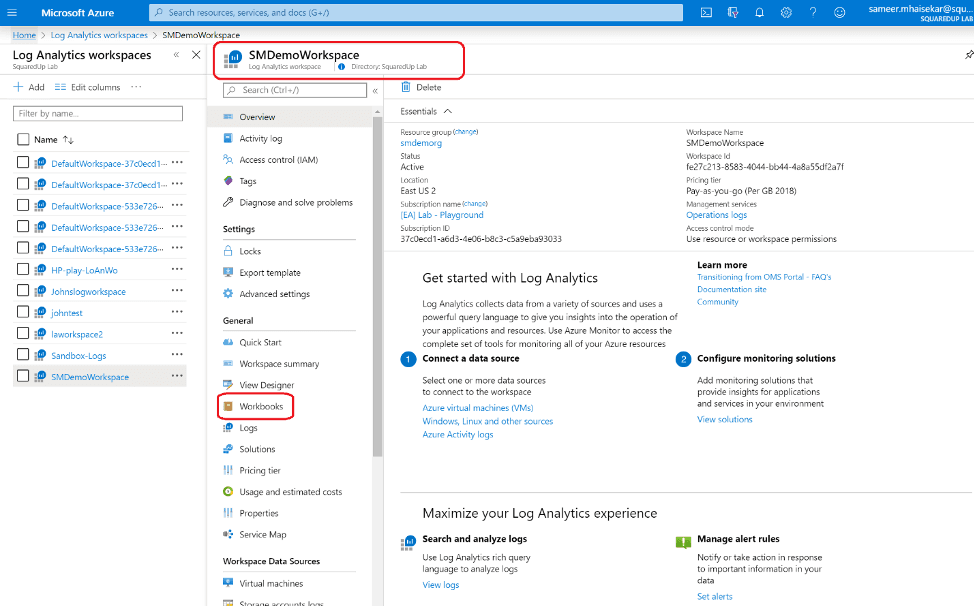
Task: Click the Add plus icon
Action: pyautogui.click(x=18, y=87)
